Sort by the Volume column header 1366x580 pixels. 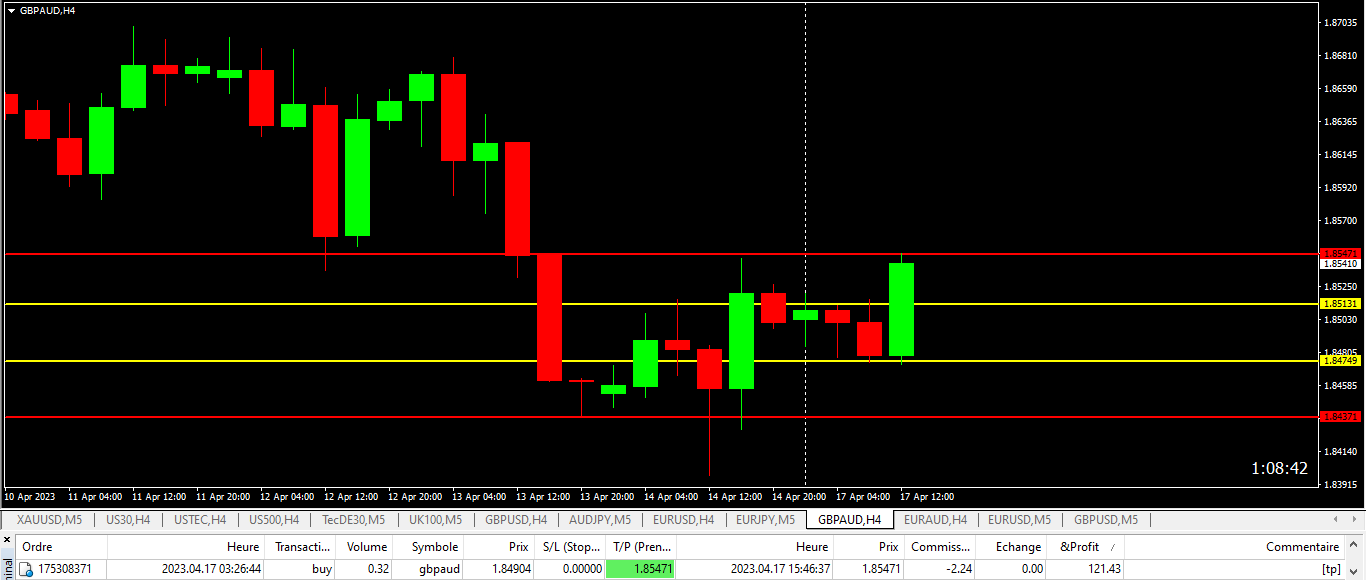point(364,547)
